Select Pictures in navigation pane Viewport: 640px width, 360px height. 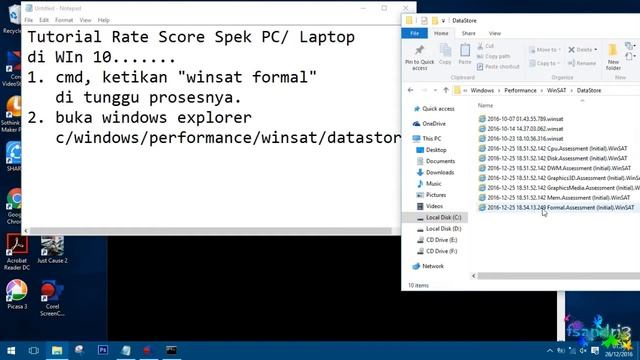[x=431, y=195]
